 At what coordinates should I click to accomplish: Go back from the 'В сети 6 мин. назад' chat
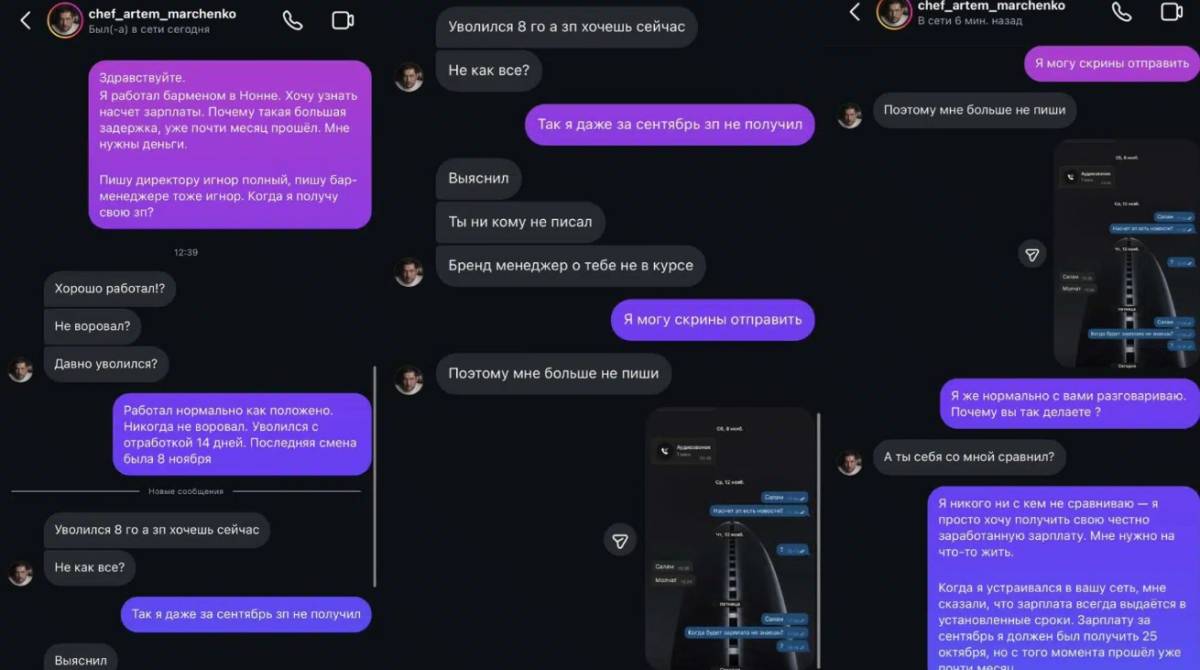[854, 12]
